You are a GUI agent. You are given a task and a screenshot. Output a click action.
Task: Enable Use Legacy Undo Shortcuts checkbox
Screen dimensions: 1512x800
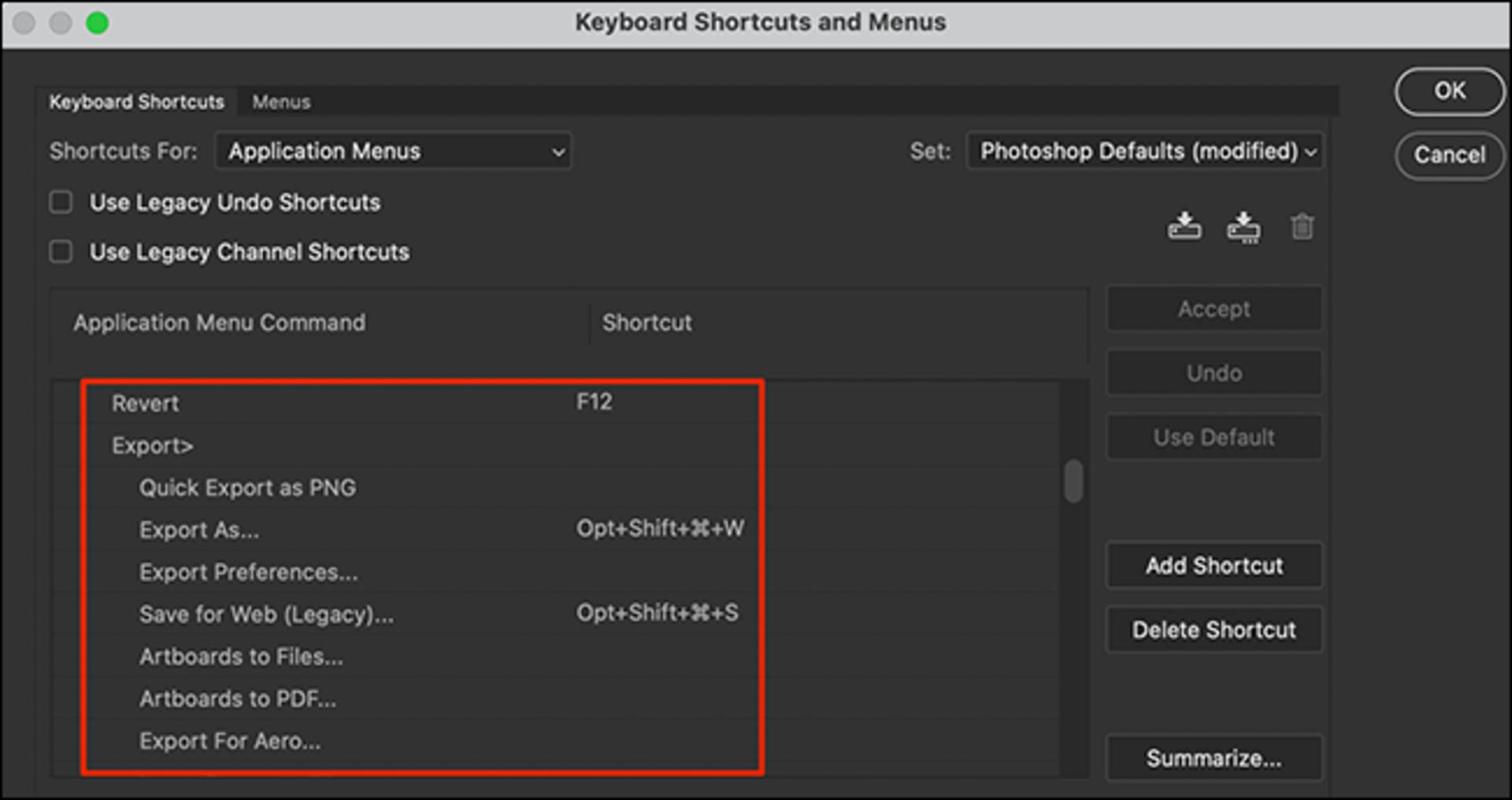click(x=61, y=202)
